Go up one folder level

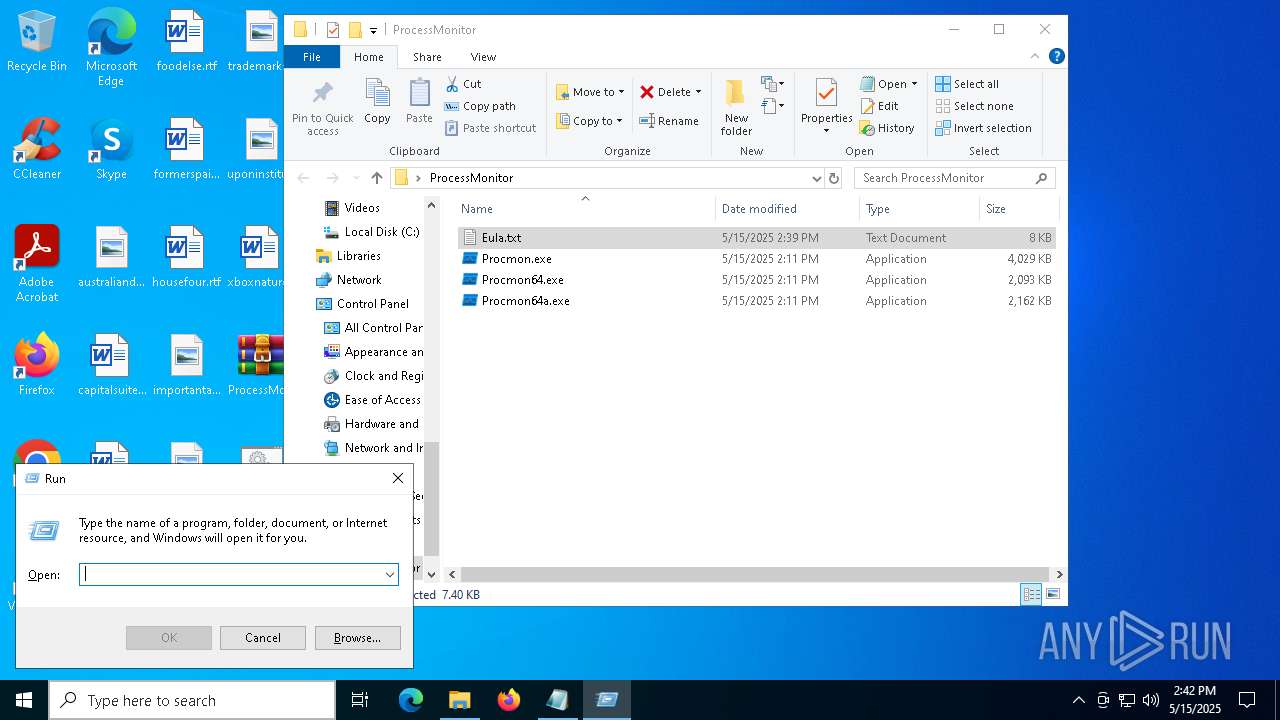click(376, 178)
